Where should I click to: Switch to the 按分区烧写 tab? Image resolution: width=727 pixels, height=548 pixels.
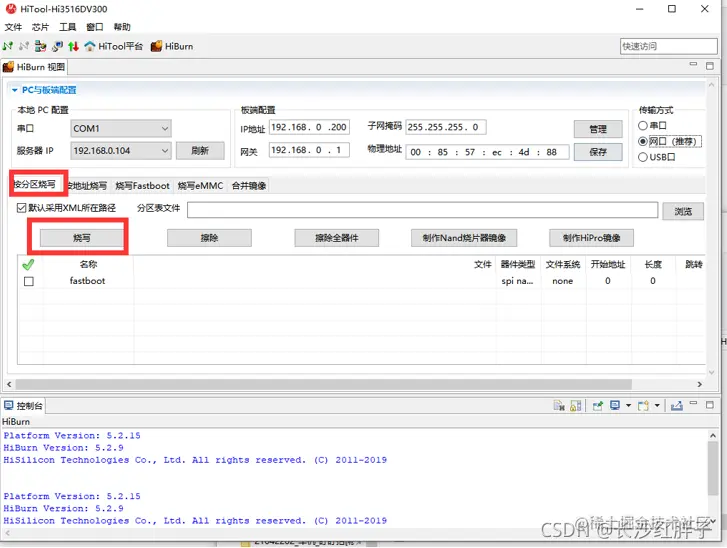point(34,185)
